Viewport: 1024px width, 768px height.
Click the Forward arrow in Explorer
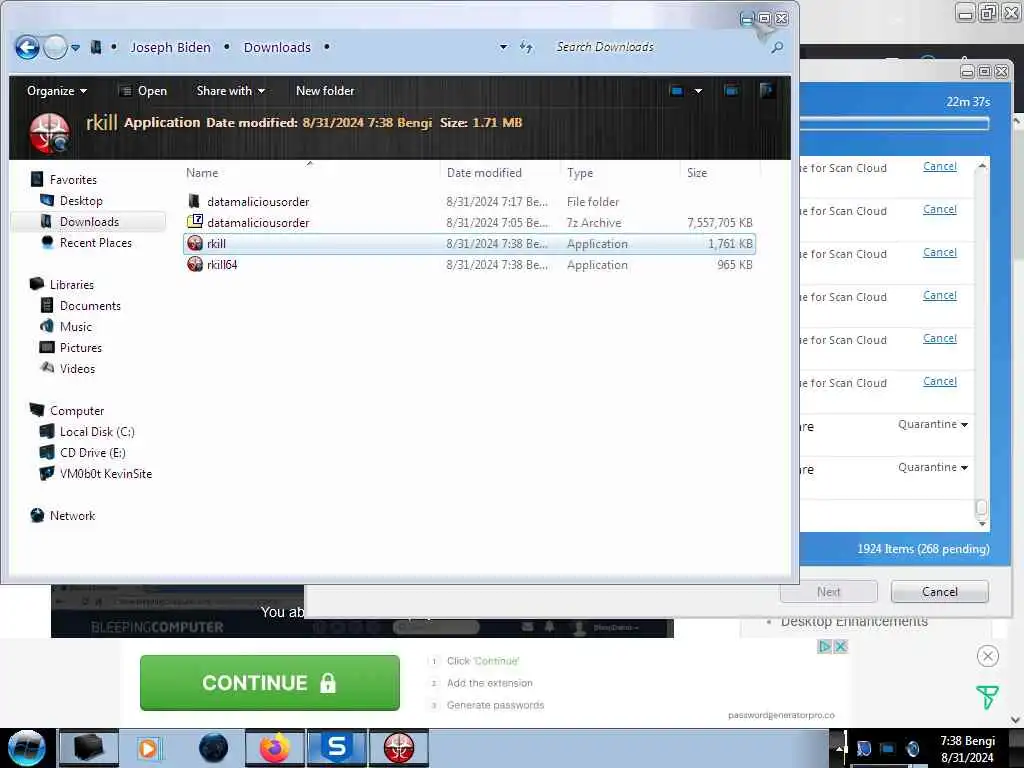[55, 47]
